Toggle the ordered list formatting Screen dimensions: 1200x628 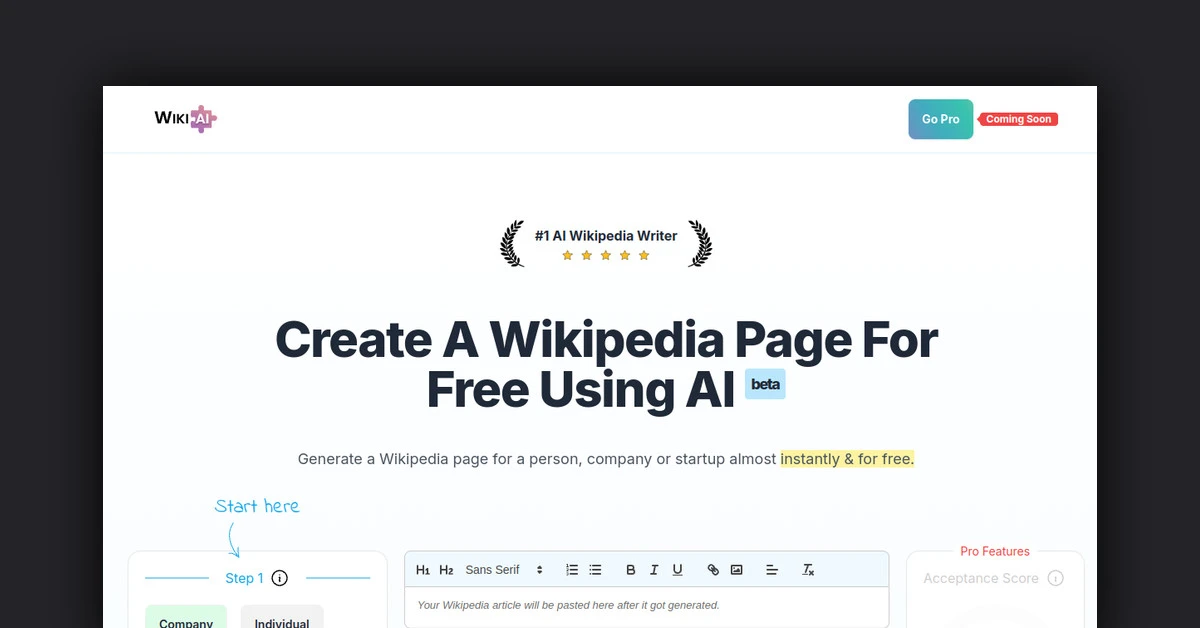572,569
